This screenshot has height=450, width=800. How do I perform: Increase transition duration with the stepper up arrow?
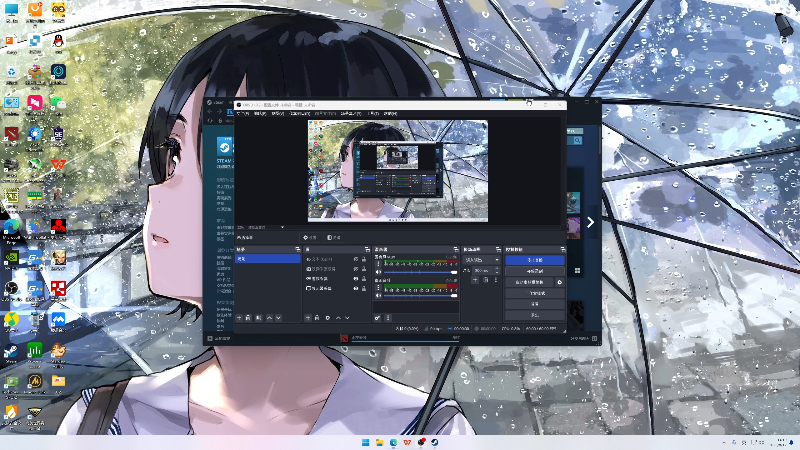497,269
